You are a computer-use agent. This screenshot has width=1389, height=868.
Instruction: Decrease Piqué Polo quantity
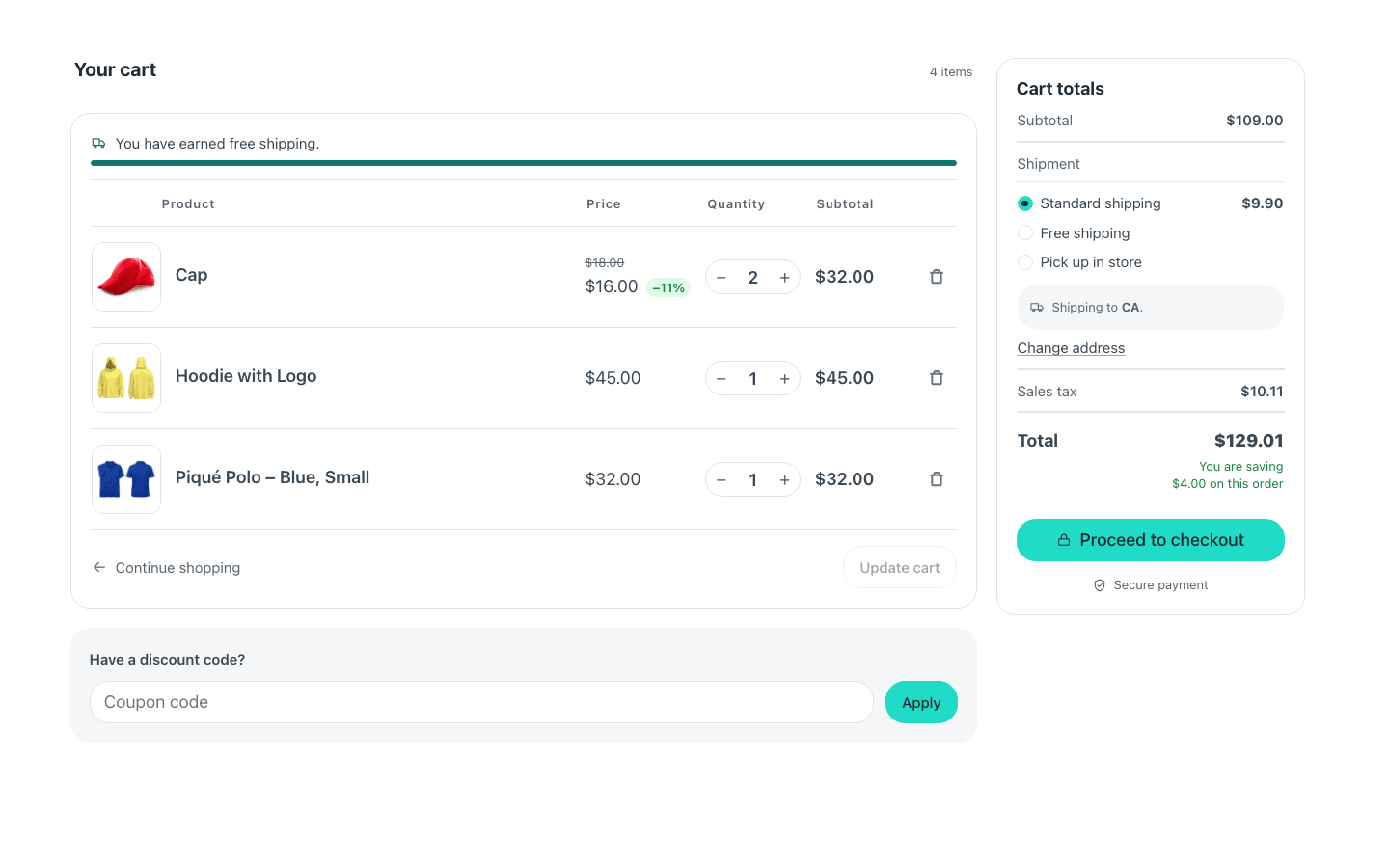[x=722, y=480]
